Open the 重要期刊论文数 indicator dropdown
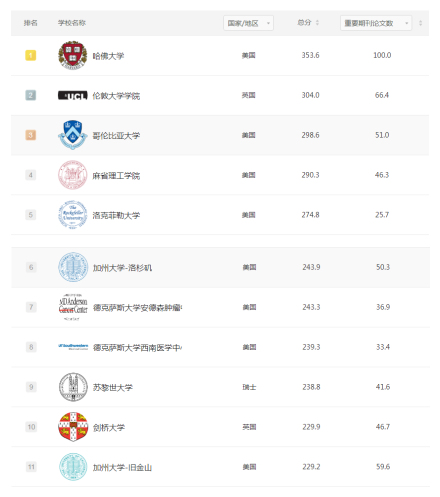Screen dimensions: 440x497 coord(376,23)
